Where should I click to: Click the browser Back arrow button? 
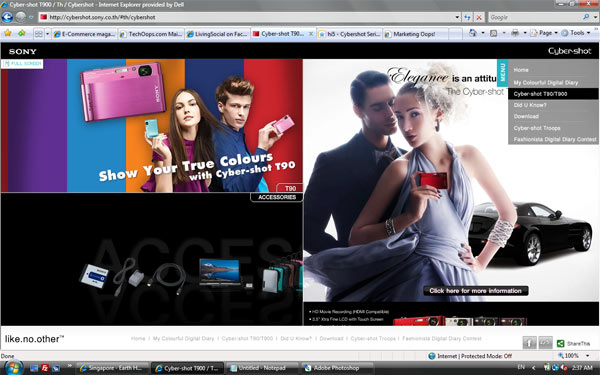tap(7, 17)
